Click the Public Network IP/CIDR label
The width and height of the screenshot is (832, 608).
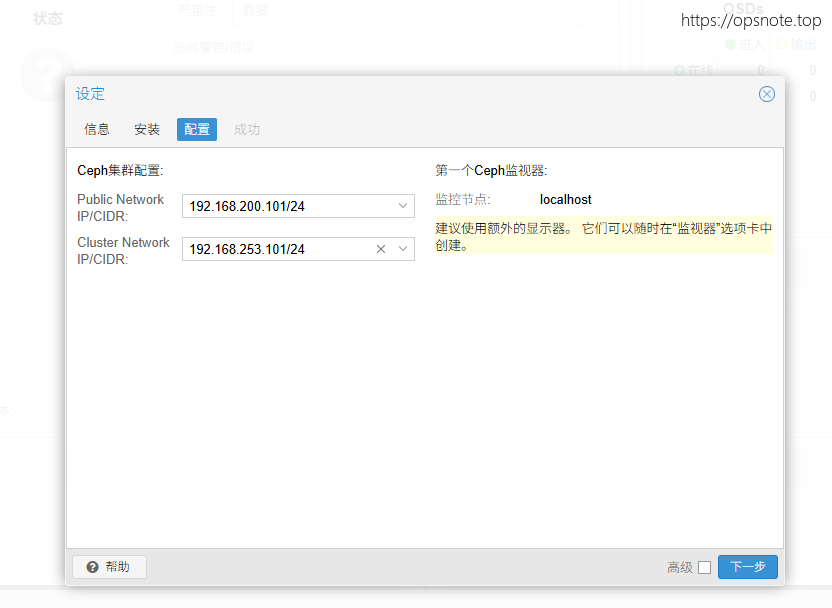(x=120, y=207)
